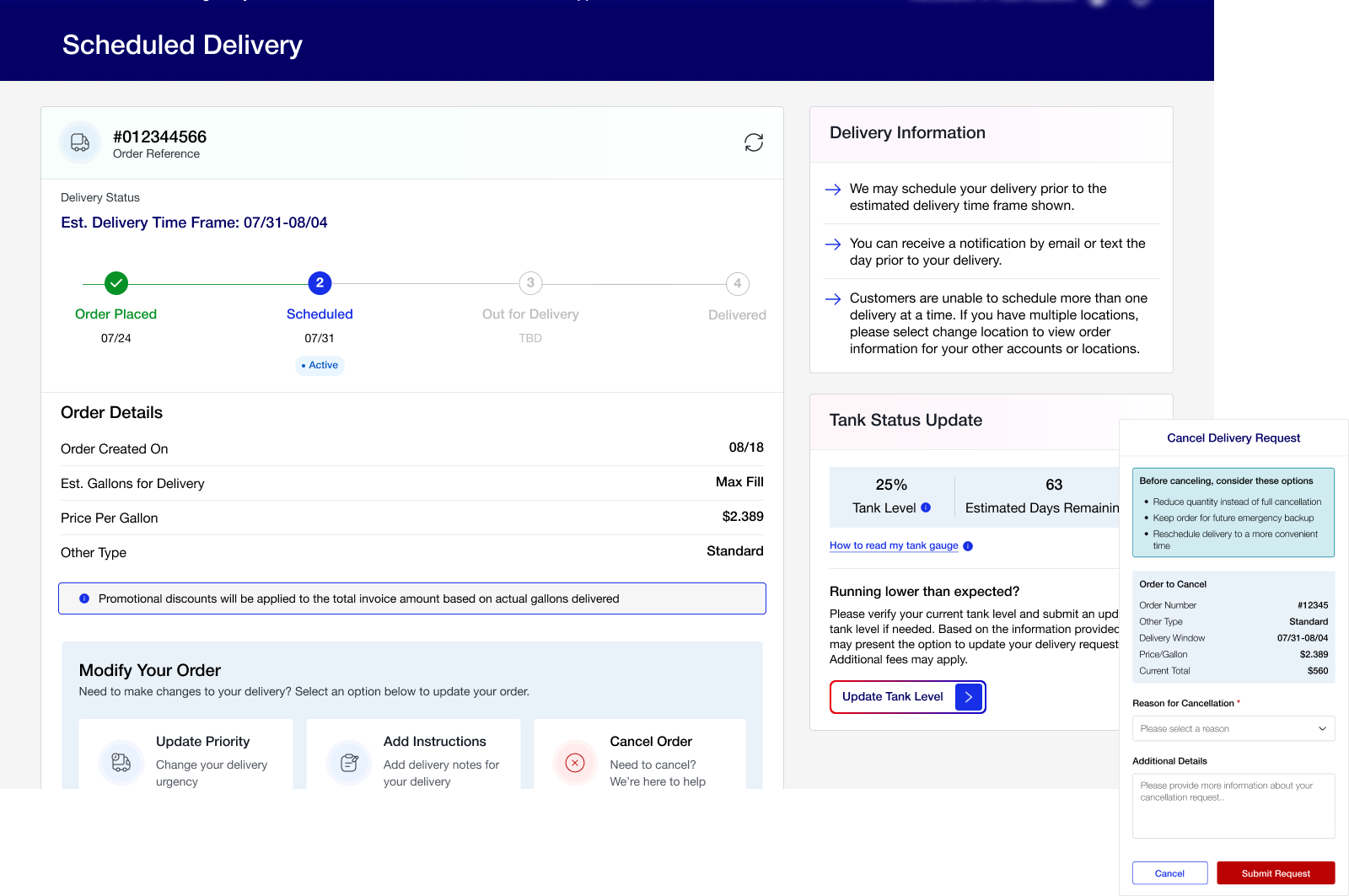Click the 07/24 order placed date
The height and width of the screenshot is (896, 1349).
116,338
